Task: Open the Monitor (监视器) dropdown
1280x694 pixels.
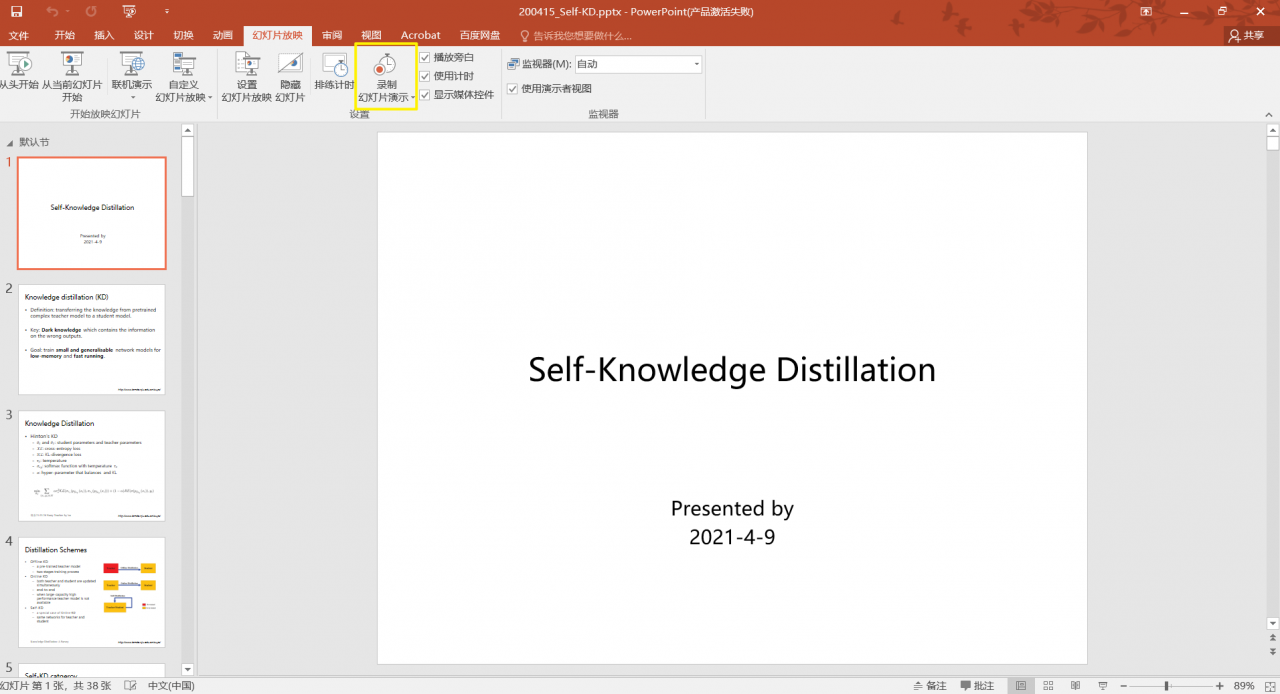Action: pos(696,64)
